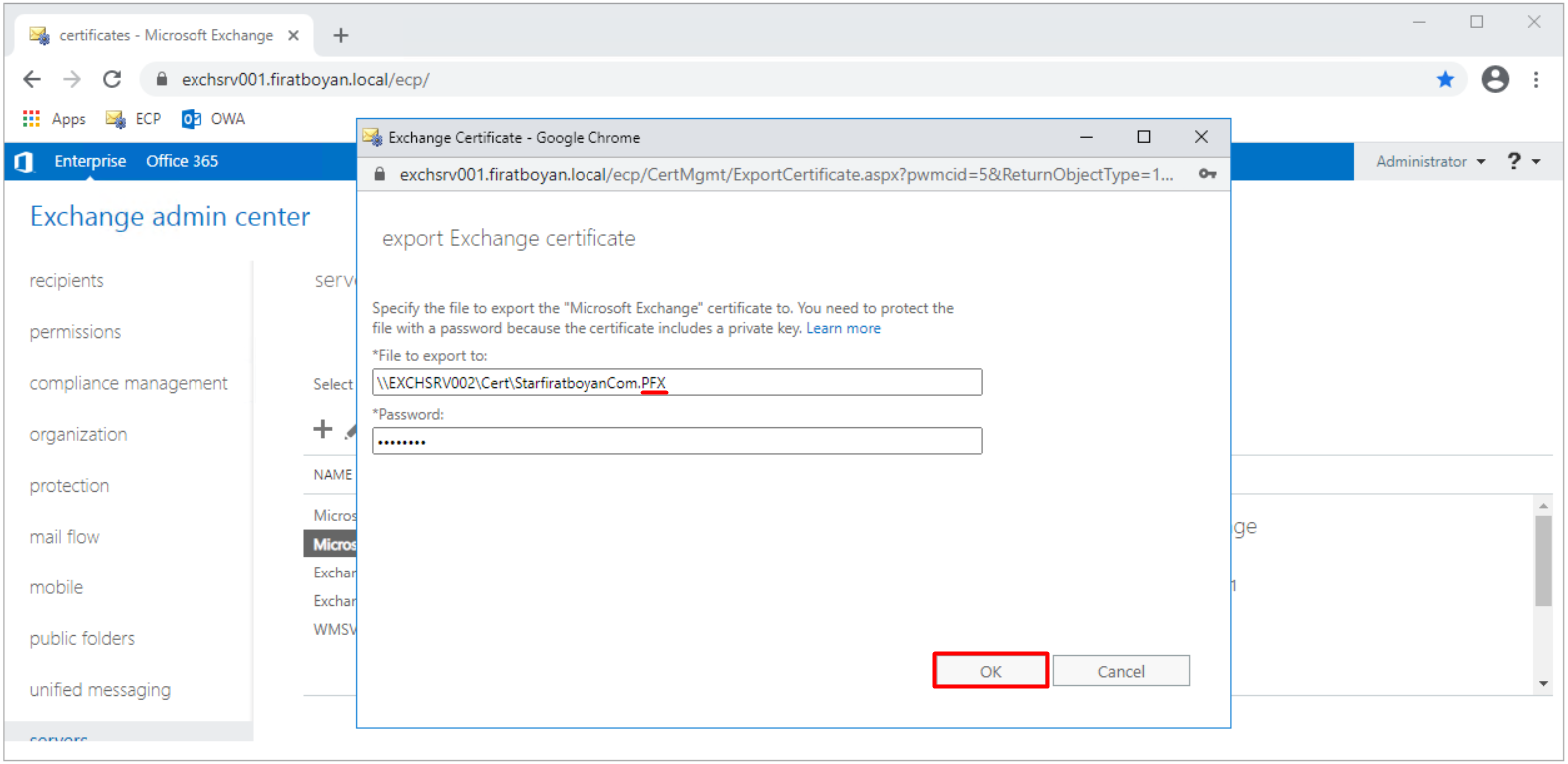This screenshot has height=764, width=1568.
Task: Click the NAME column header
Action: click(x=333, y=474)
